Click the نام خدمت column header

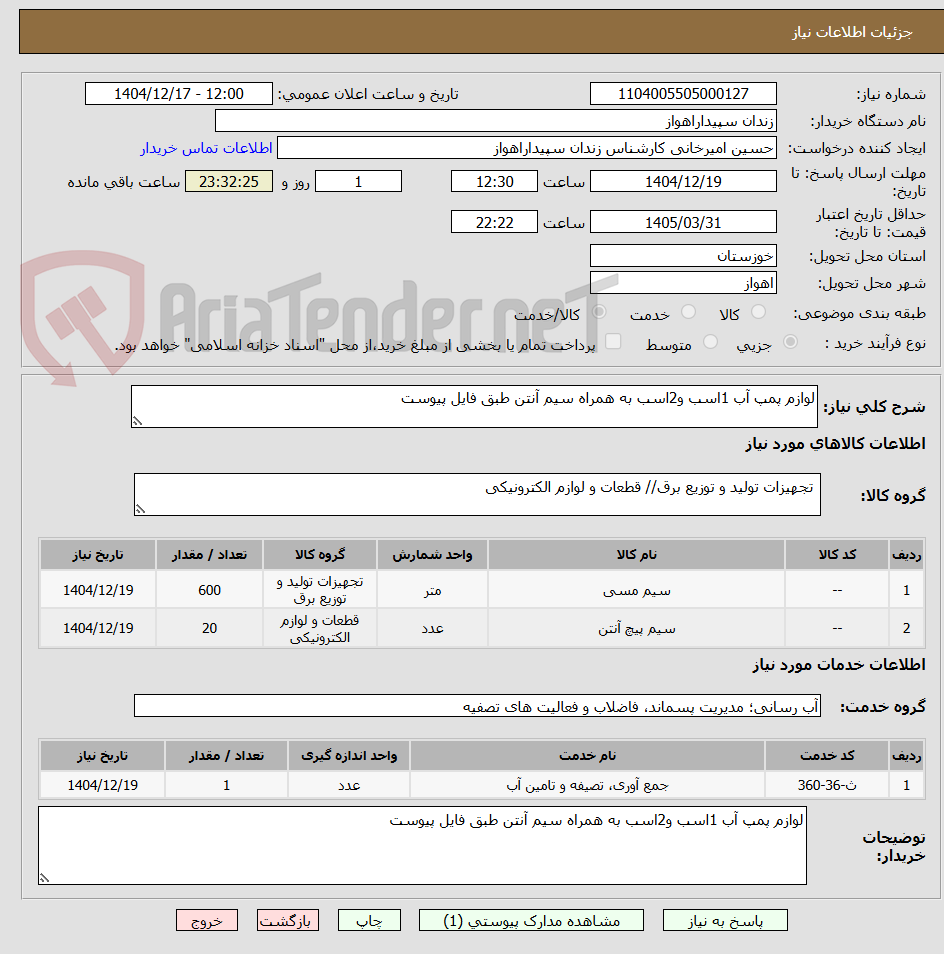(x=587, y=755)
